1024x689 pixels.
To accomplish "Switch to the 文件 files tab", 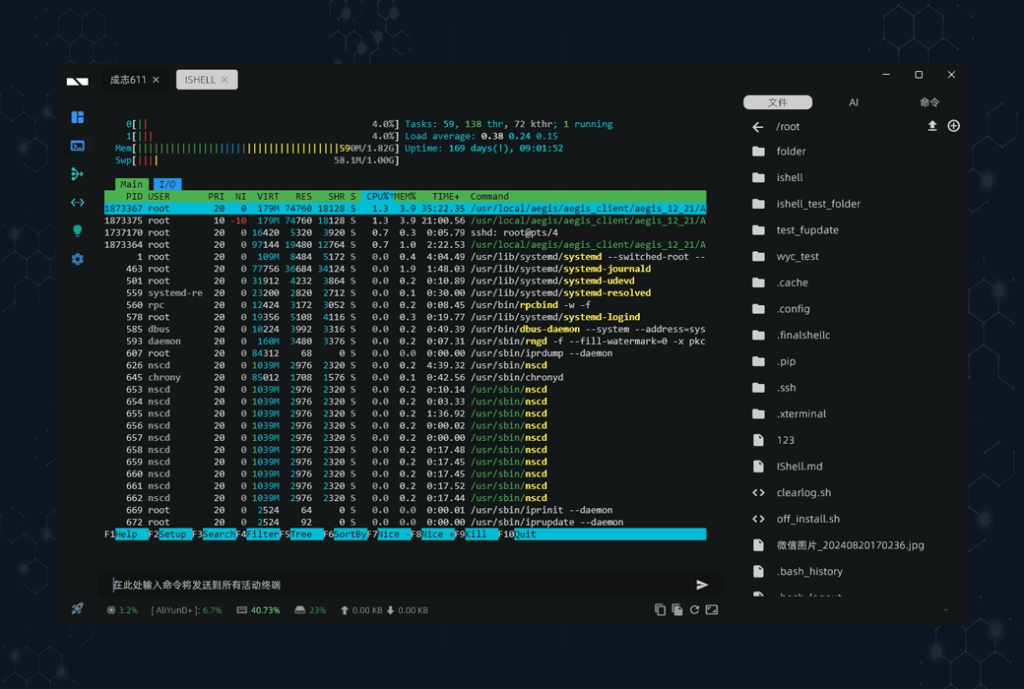I will [778, 102].
